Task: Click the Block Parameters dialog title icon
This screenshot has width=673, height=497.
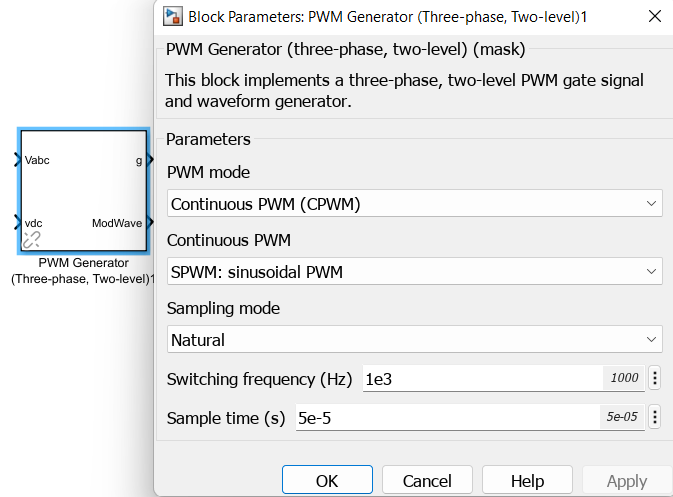Action: (x=174, y=16)
